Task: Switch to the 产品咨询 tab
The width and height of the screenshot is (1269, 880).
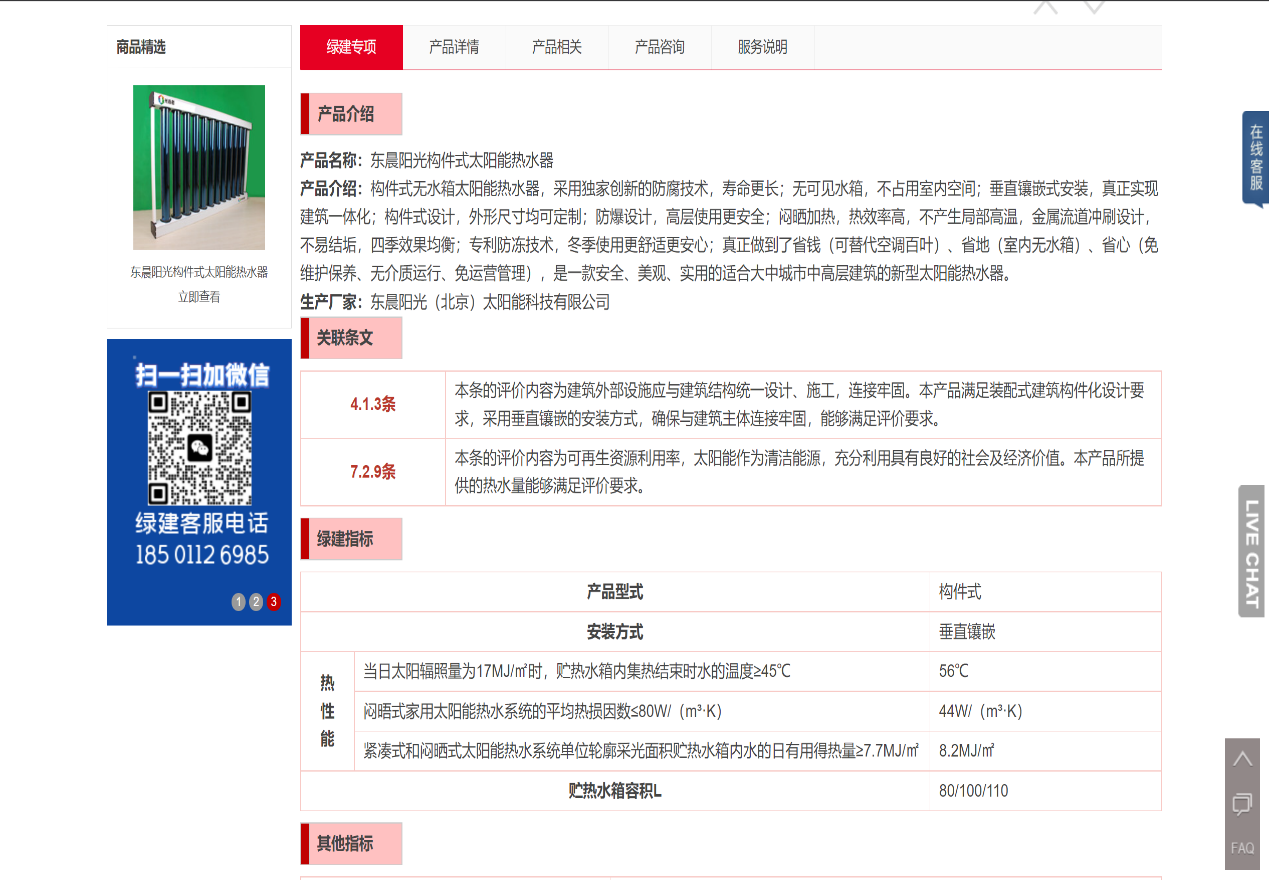Action: (659, 47)
